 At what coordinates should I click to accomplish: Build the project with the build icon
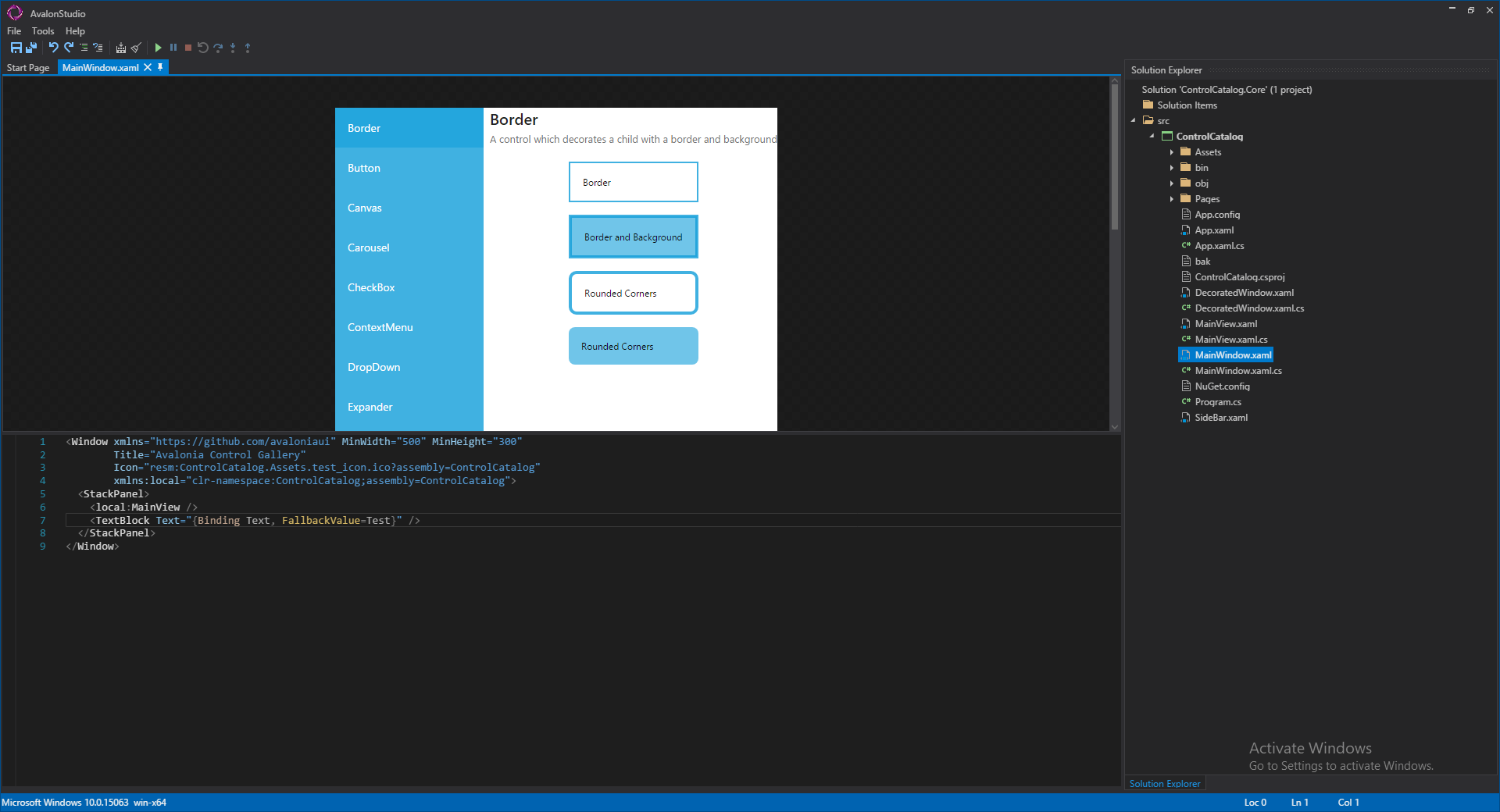tap(121, 48)
